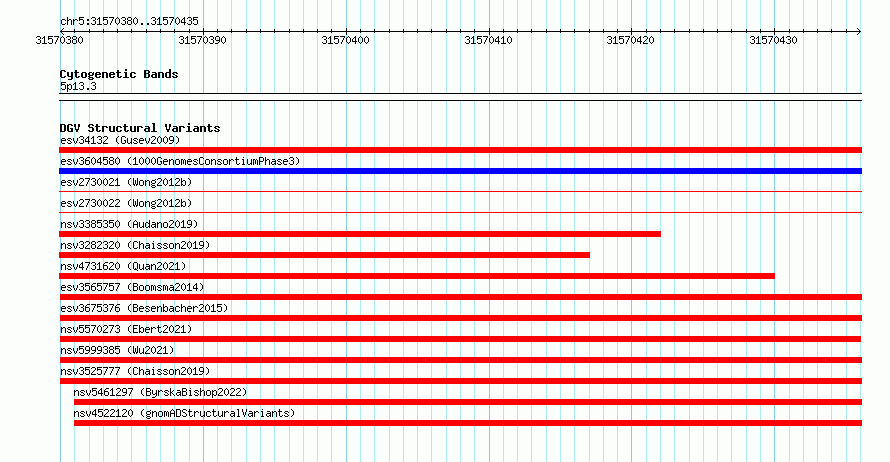Select the red bar under esv34132
This screenshot has height=462, width=890.
[460, 150]
